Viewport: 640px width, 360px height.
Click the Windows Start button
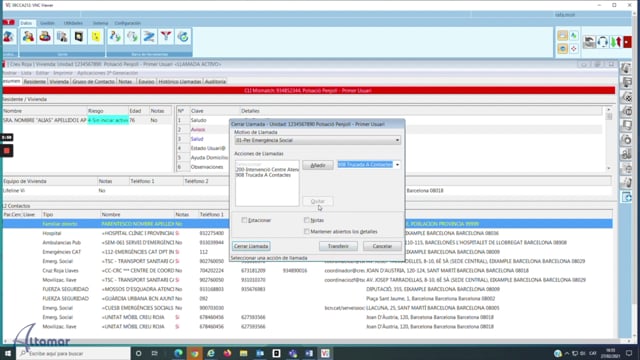click(x=7, y=353)
